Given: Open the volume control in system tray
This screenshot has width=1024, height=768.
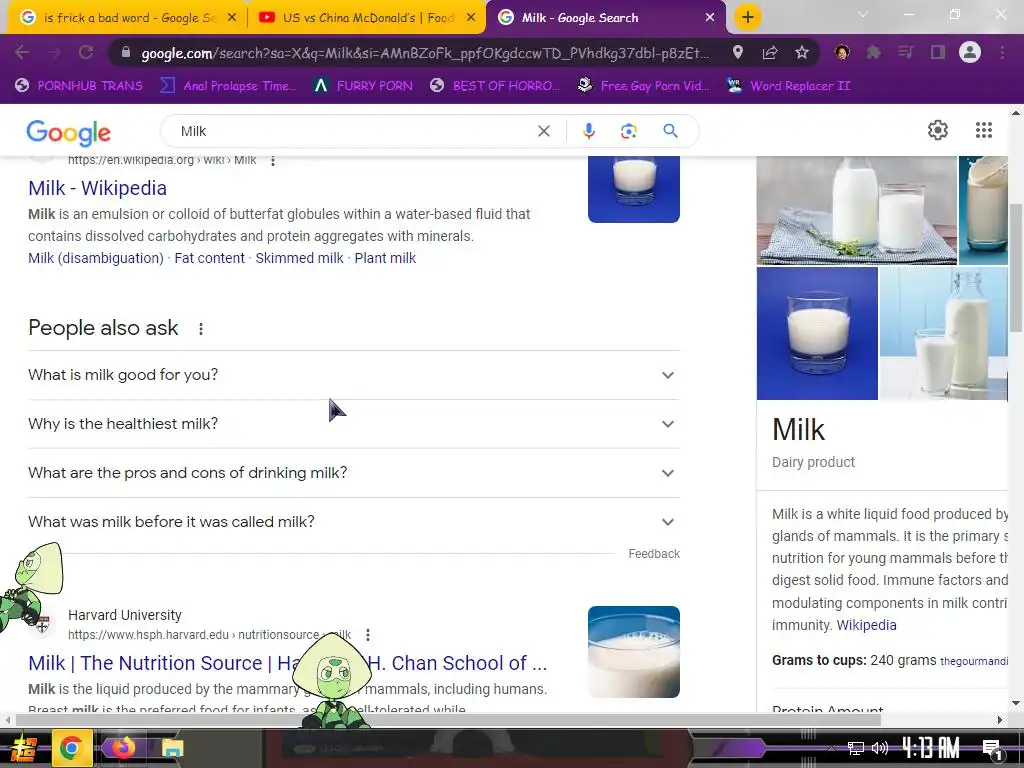Looking at the screenshot, I should (880, 748).
